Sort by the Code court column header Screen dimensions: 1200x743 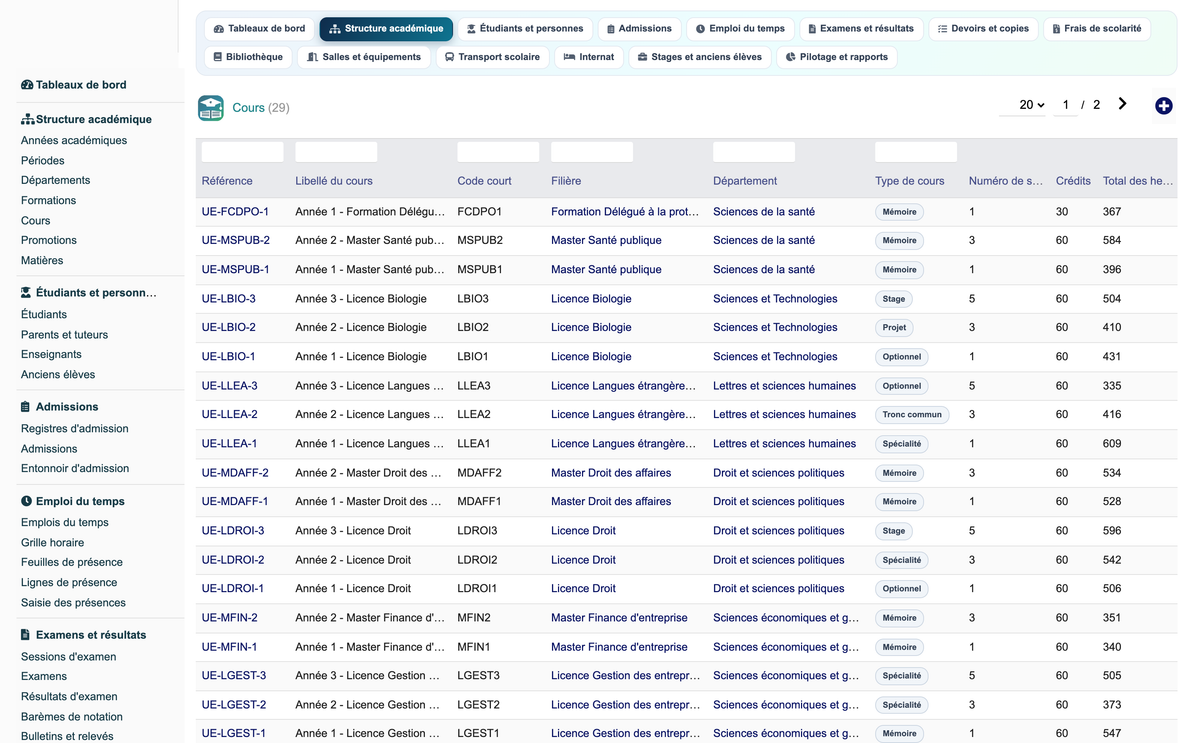pos(484,181)
